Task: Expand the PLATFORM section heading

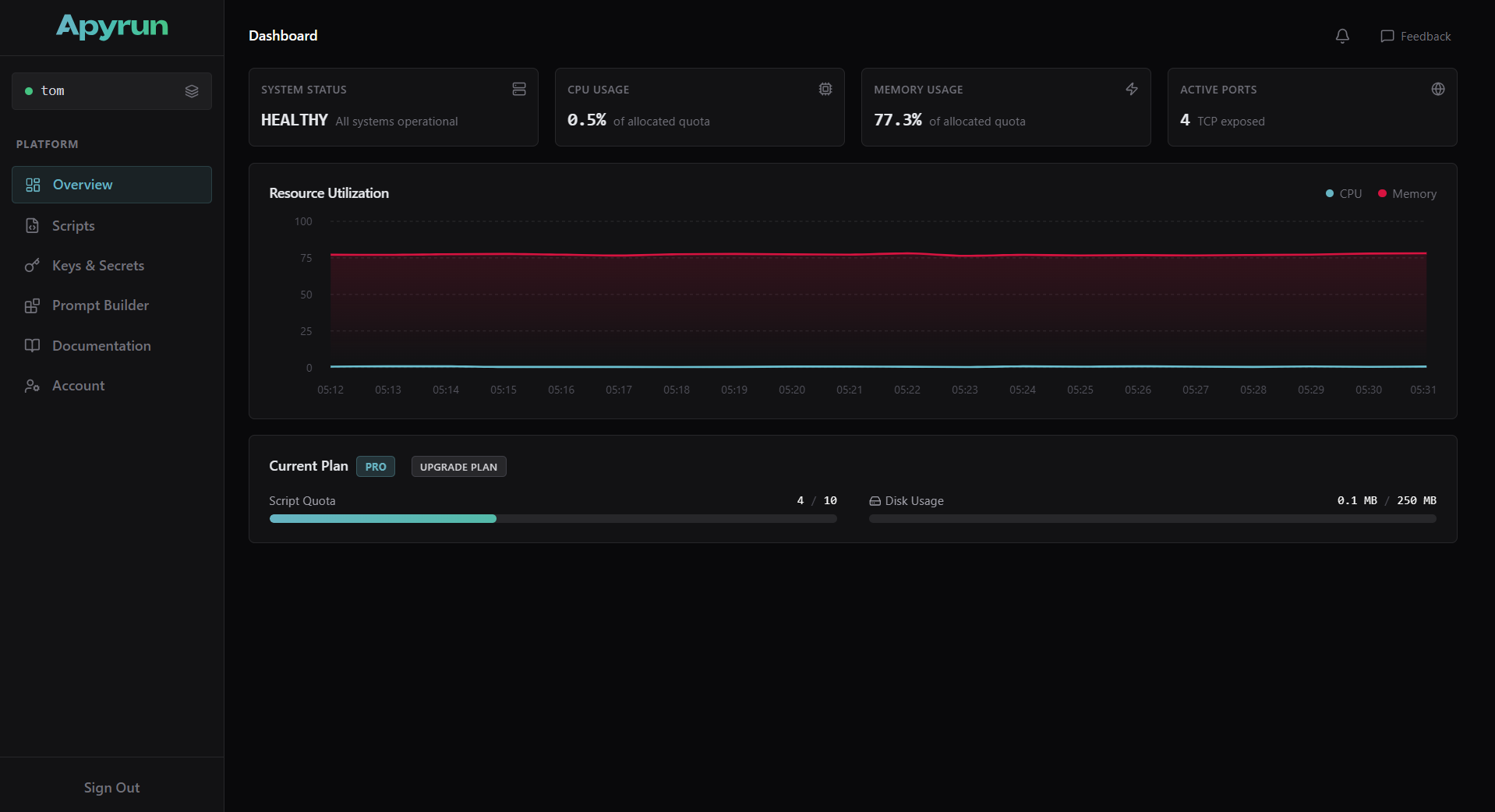Action: click(47, 143)
